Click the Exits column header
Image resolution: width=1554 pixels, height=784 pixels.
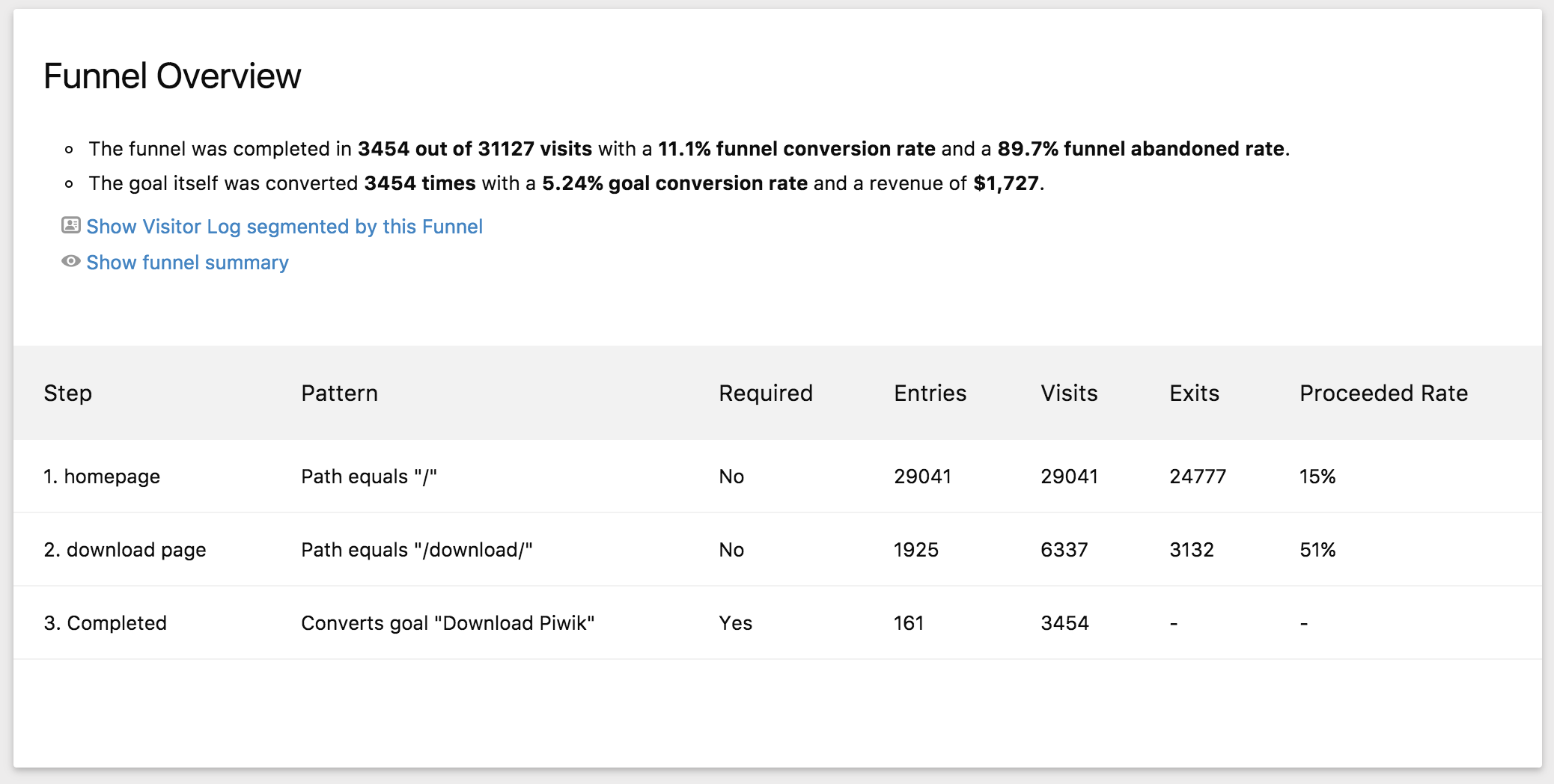click(1194, 393)
